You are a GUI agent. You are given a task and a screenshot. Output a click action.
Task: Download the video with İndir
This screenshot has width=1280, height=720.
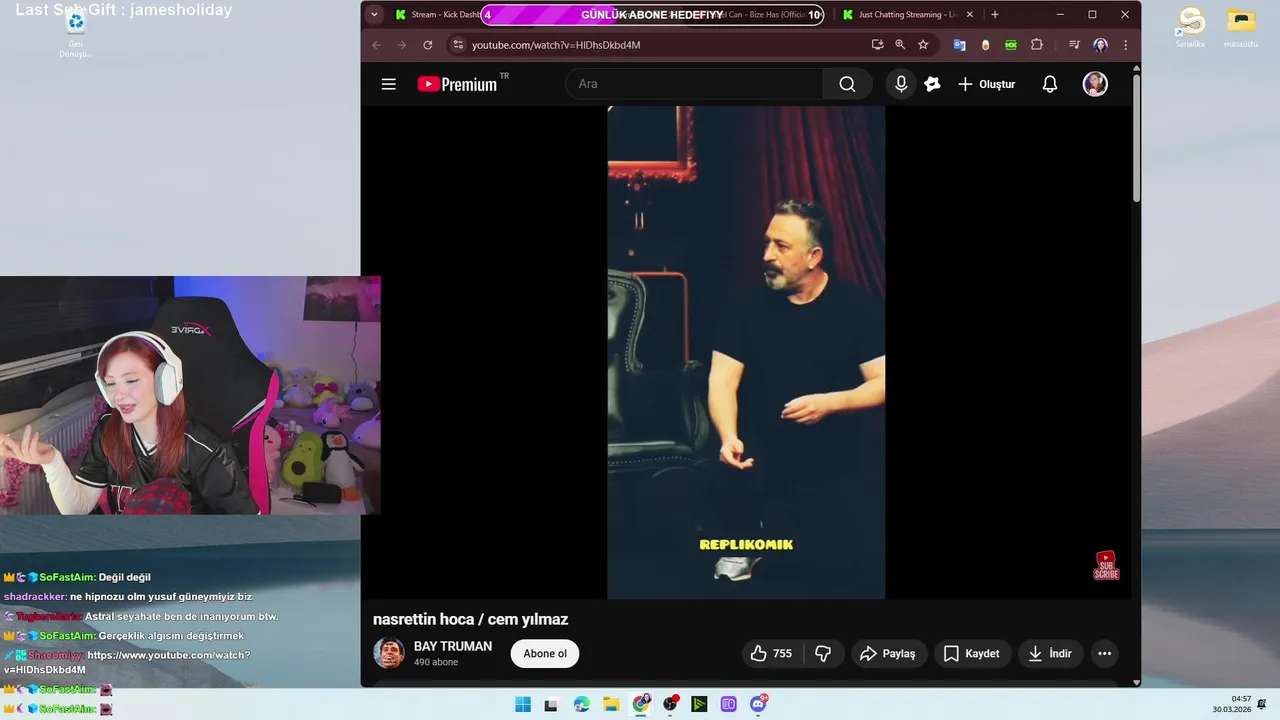pyautogui.click(x=1050, y=654)
